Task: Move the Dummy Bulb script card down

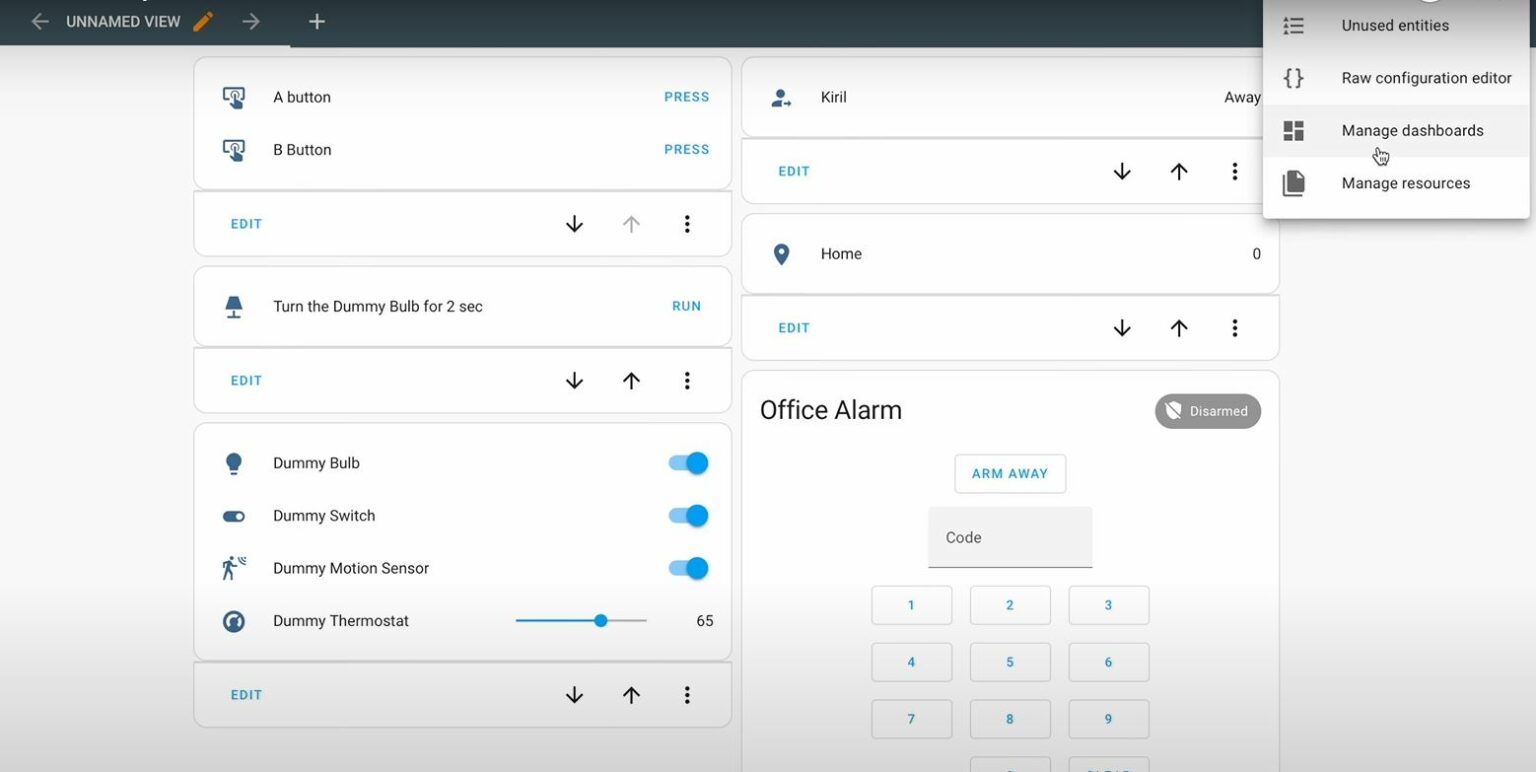Action: [574, 381]
